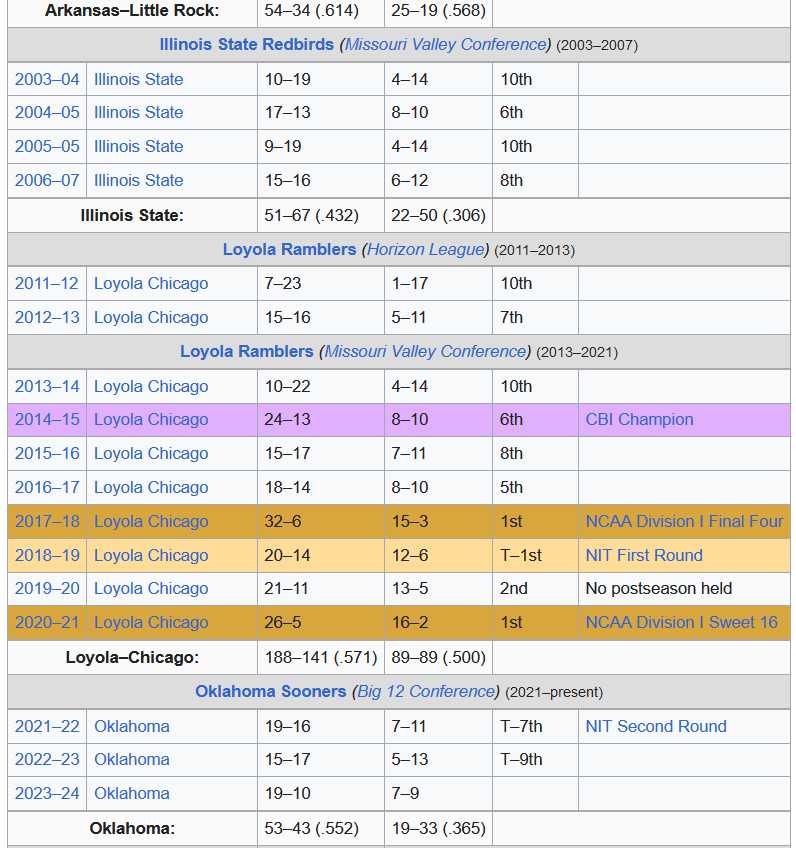Image resolution: width=796 pixels, height=848 pixels.
Task: Select the 32–6 overall record cell
Action: [321, 522]
